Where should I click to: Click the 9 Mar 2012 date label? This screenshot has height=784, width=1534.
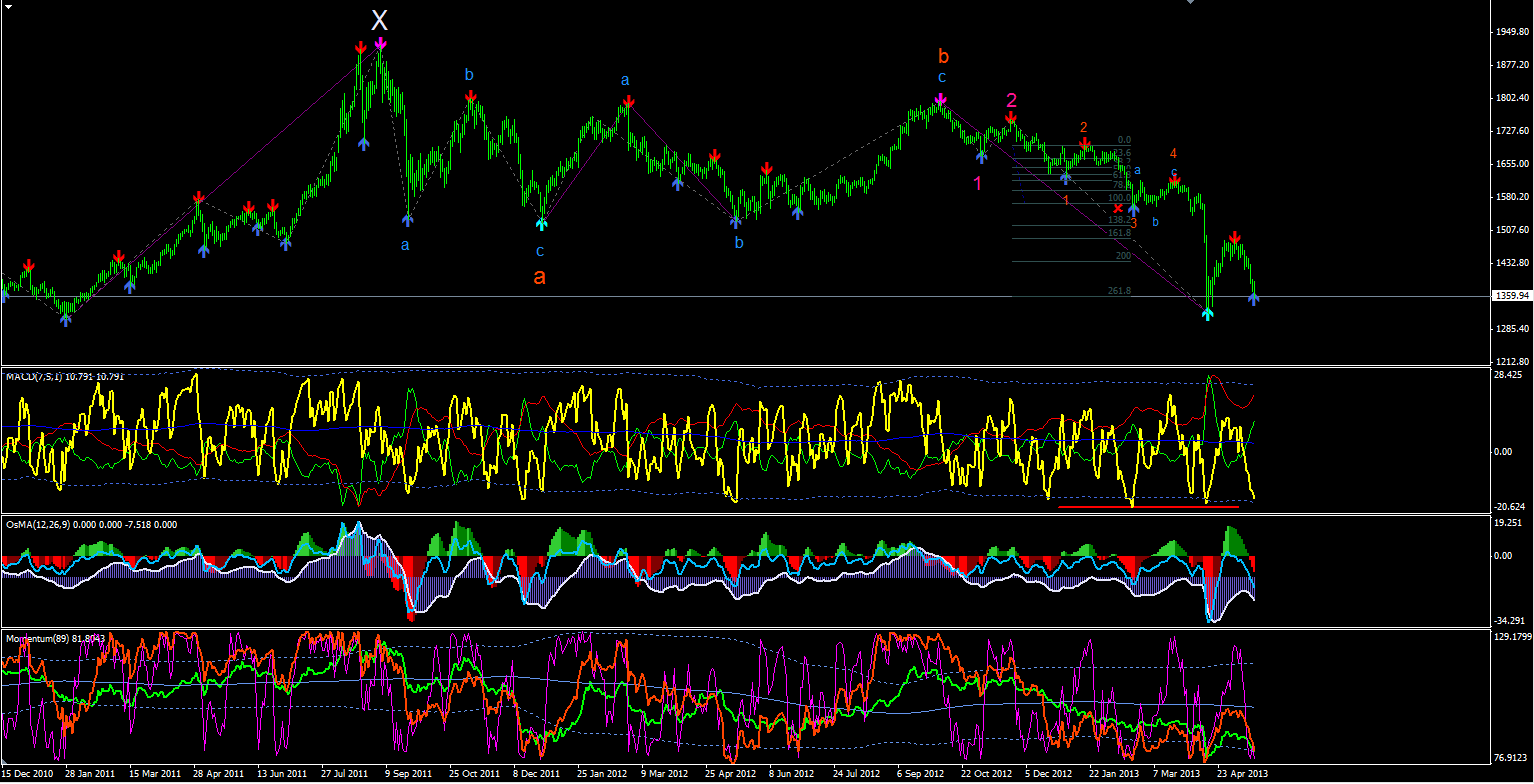[x=666, y=774]
